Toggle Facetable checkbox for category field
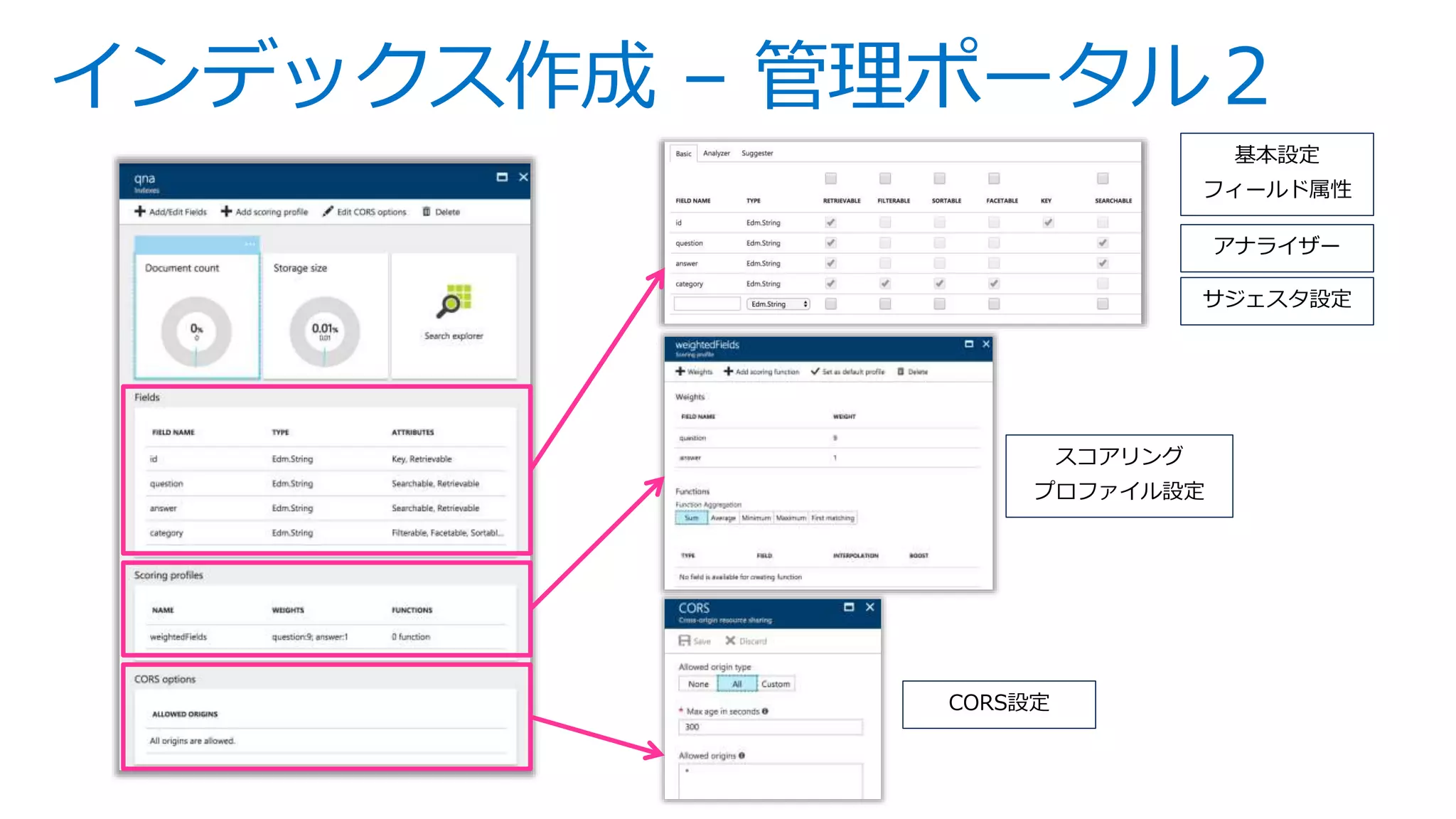Viewport: 1456px width, 819px height. [x=994, y=284]
